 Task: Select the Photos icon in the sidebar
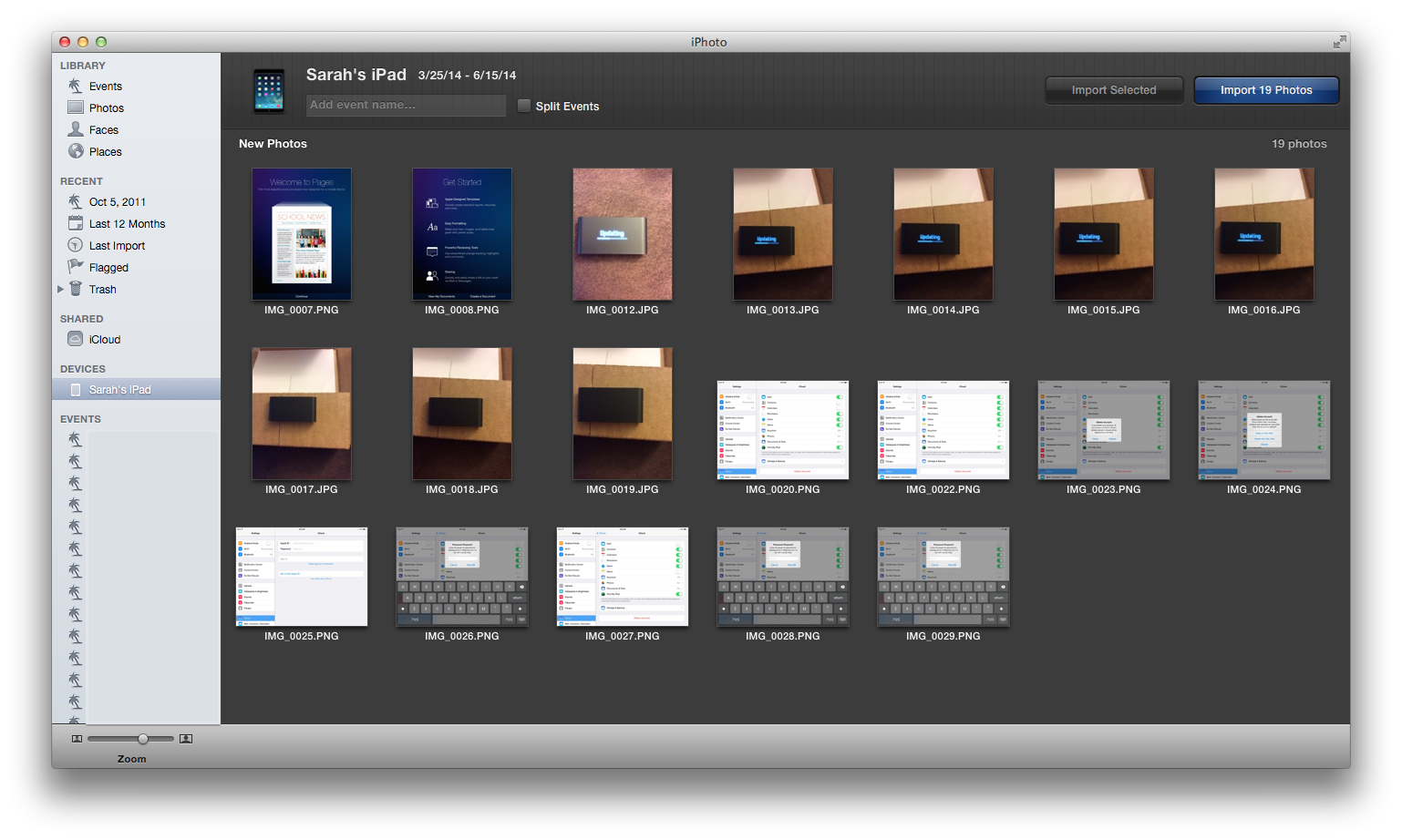pyautogui.click(x=76, y=108)
